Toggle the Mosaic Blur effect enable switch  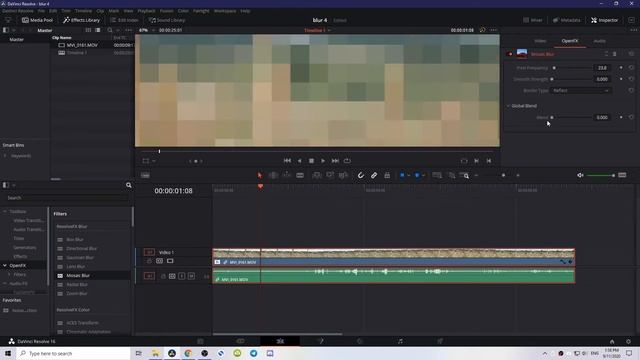[x=510, y=54]
